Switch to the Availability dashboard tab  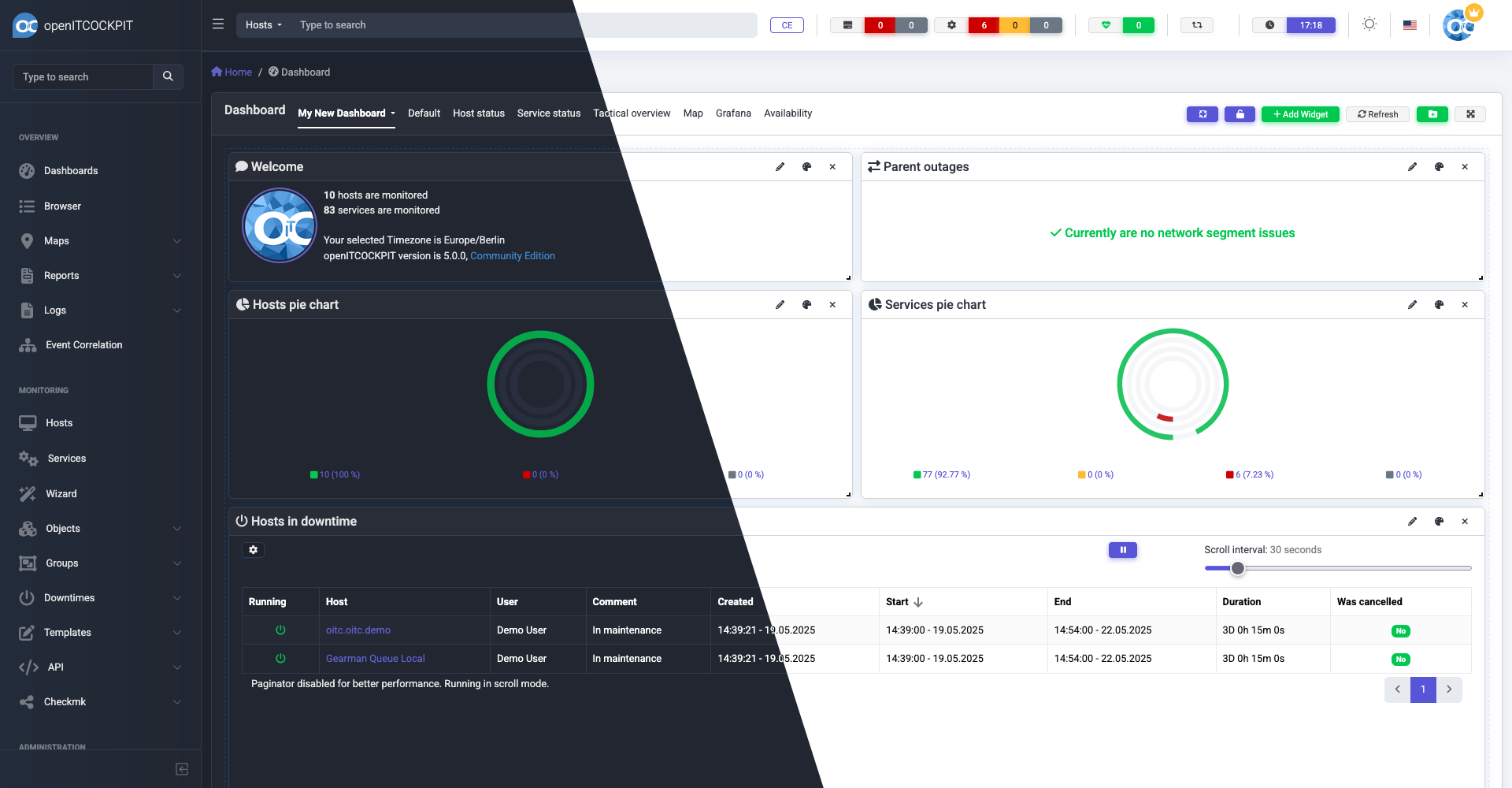tap(787, 113)
